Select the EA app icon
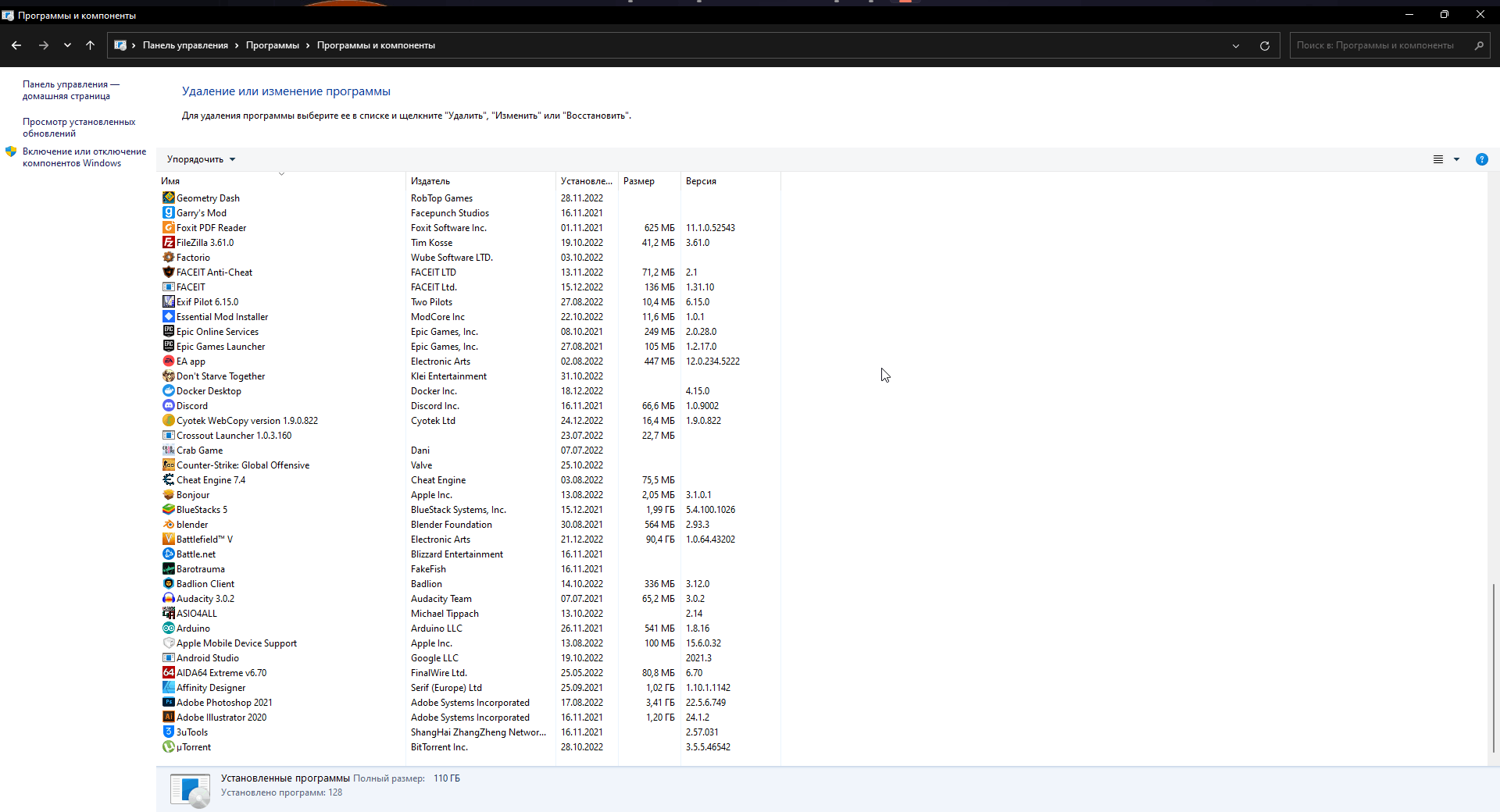Screen dimensions: 1500x812 168,361
